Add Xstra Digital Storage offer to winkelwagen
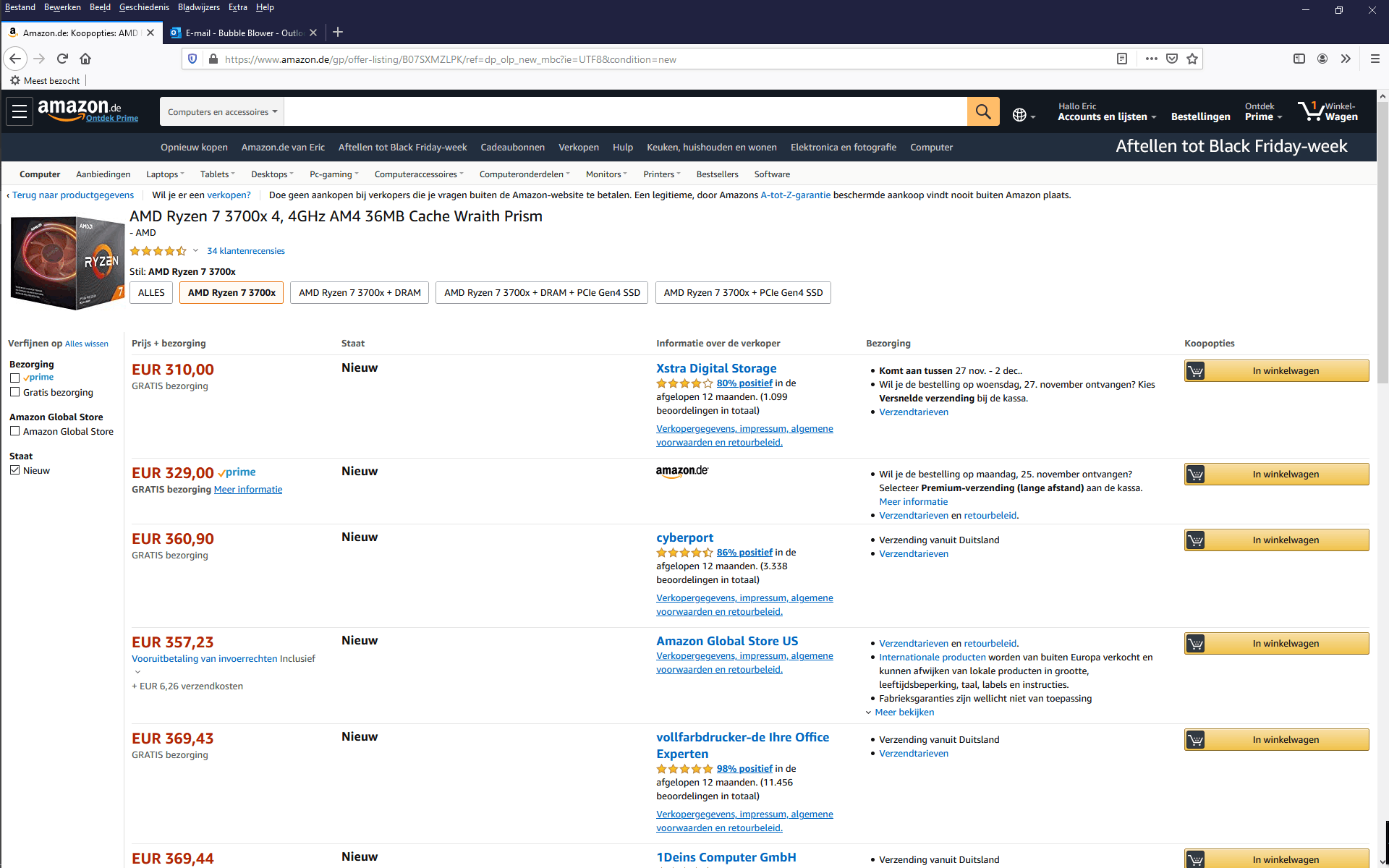1389x868 pixels. (x=1276, y=371)
